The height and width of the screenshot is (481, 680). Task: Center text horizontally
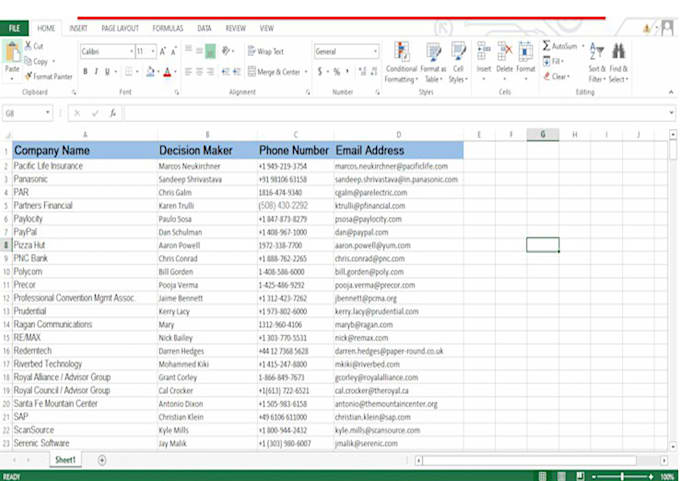coord(199,72)
